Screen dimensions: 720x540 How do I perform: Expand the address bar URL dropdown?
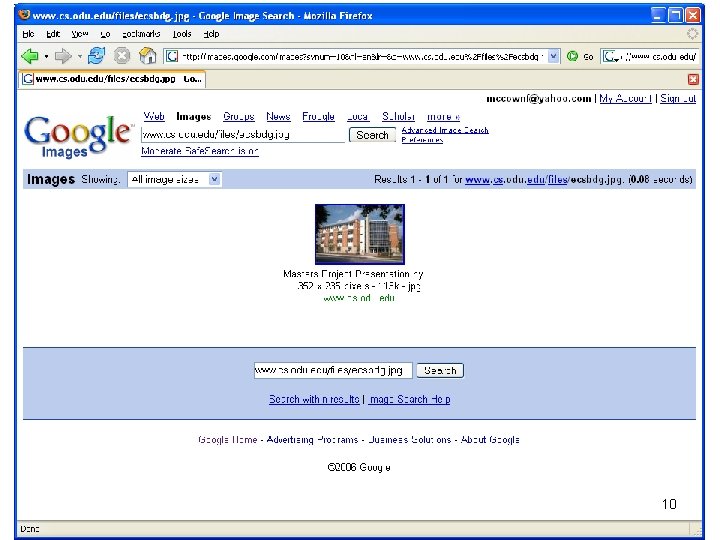coord(554,56)
